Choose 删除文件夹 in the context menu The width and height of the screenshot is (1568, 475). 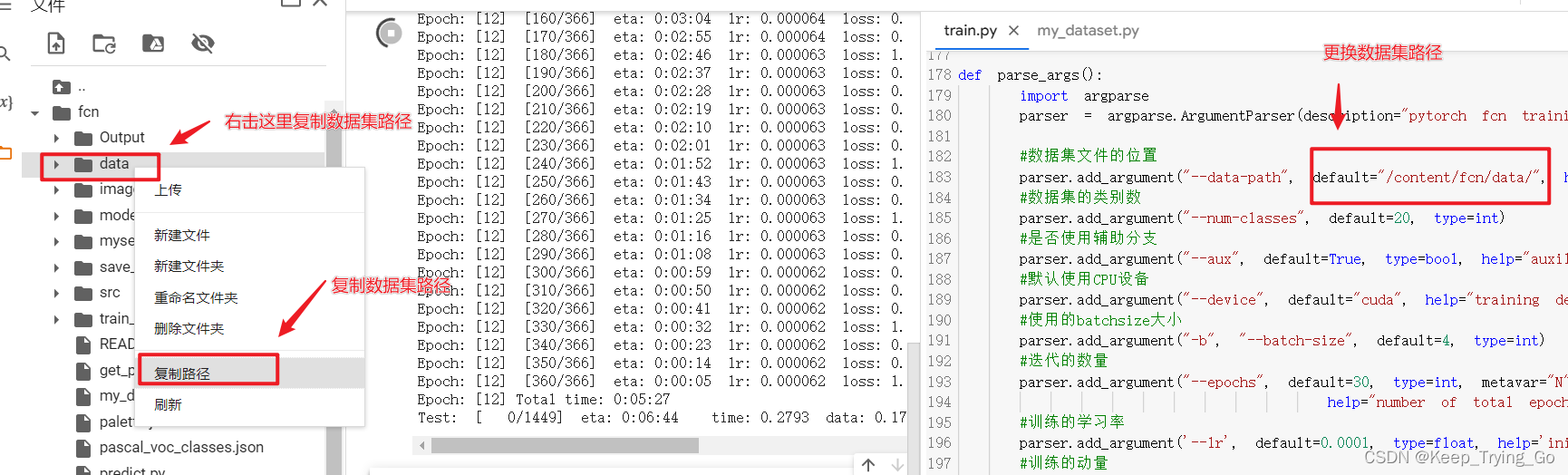[189, 328]
